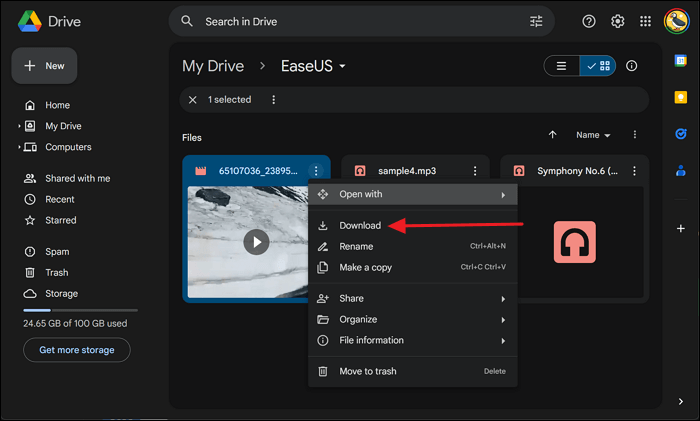Choose Download from context menu
The width and height of the screenshot is (700, 421).
(x=412, y=225)
